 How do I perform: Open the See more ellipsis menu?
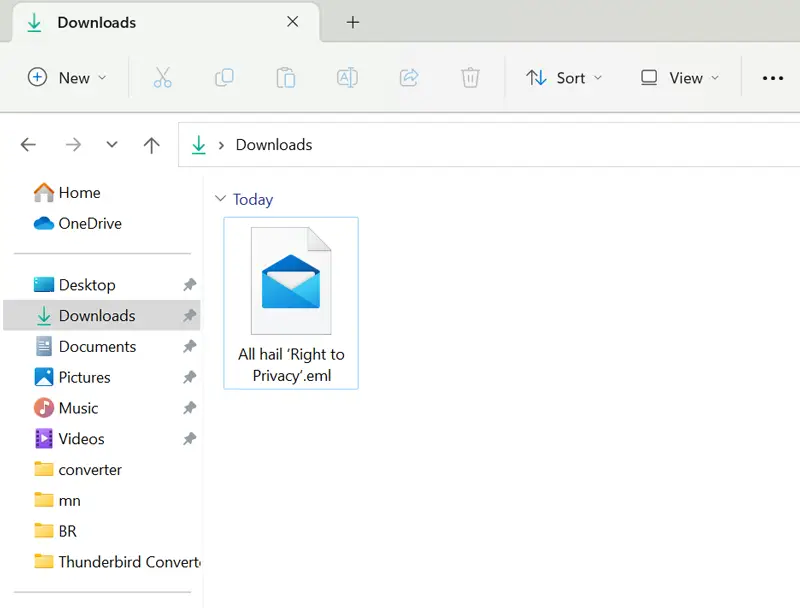(x=772, y=78)
